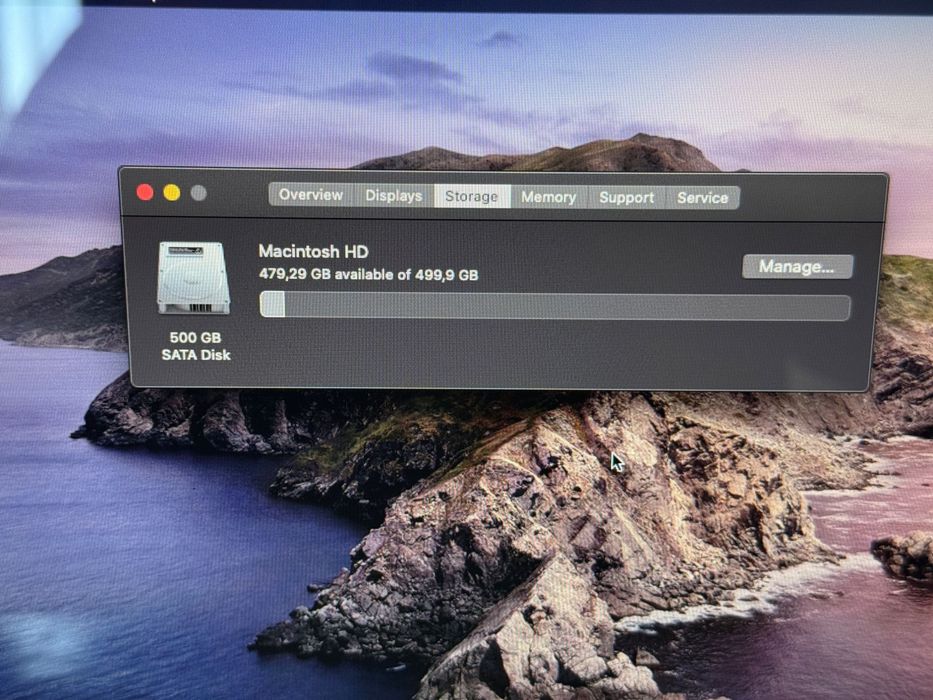
Task: Open the Service tab
Action: [703, 198]
